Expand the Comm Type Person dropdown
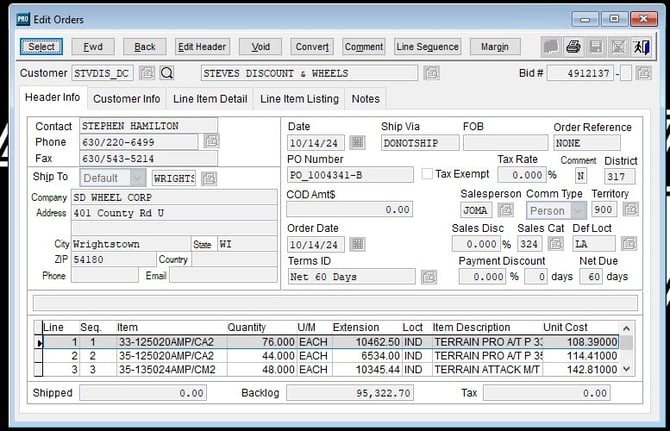The width and height of the screenshot is (670, 431). [x=579, y=210]
